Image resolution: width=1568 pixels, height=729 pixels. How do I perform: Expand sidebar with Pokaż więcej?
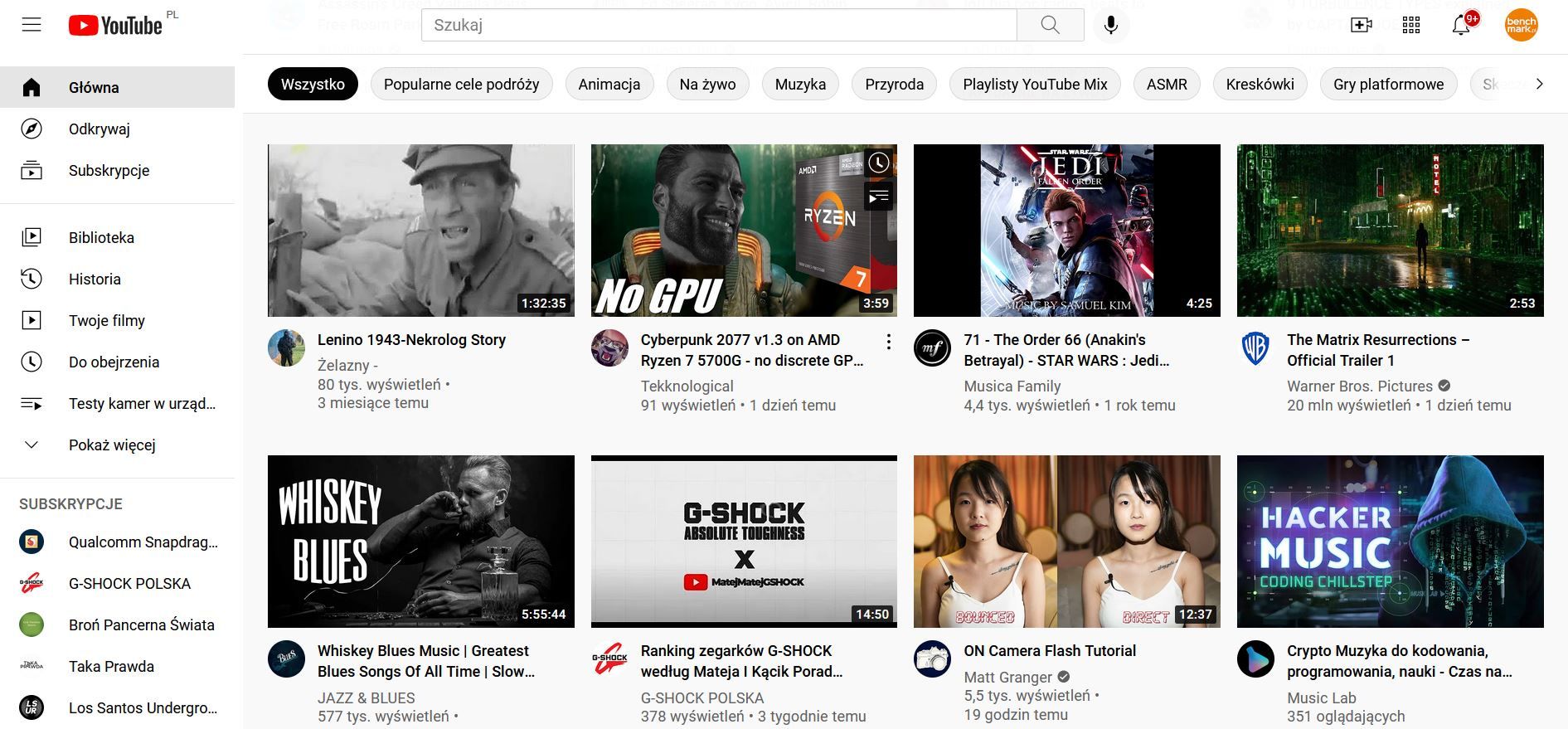(x=117, y=445)
